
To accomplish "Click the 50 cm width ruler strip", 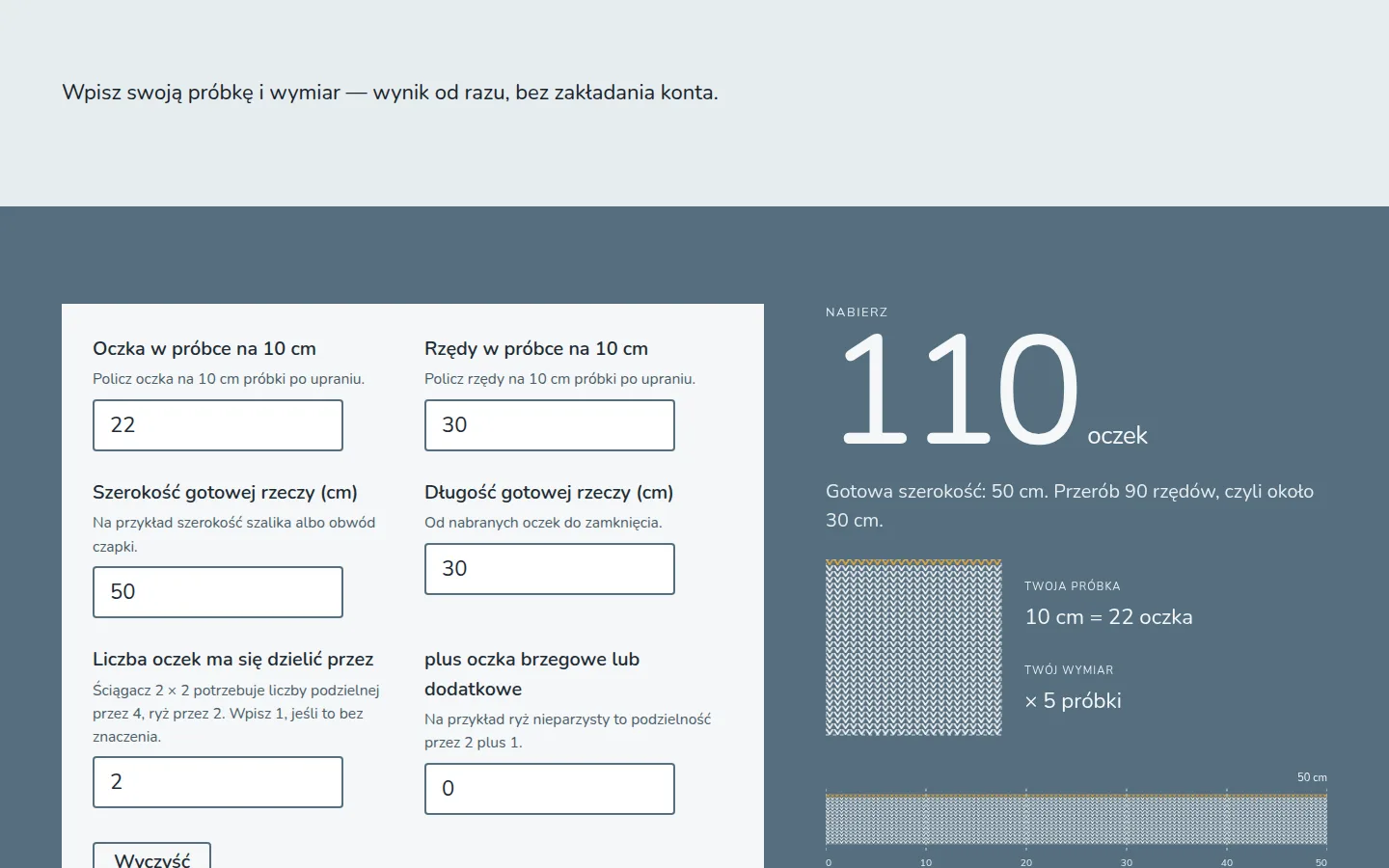I will click(x=1076, y=819).
